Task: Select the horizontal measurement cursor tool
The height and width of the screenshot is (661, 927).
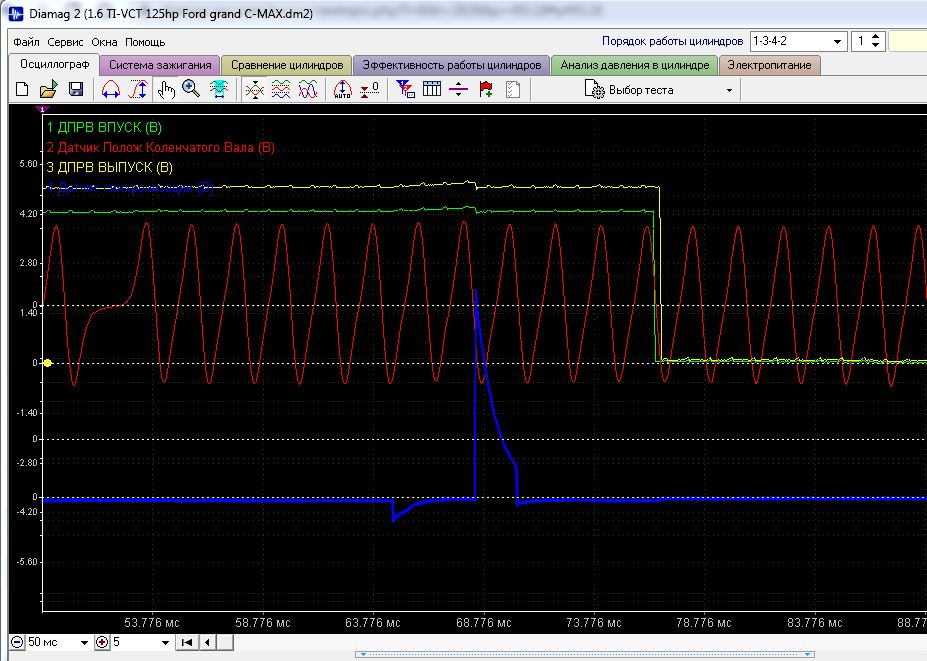Action: point(111,89)
